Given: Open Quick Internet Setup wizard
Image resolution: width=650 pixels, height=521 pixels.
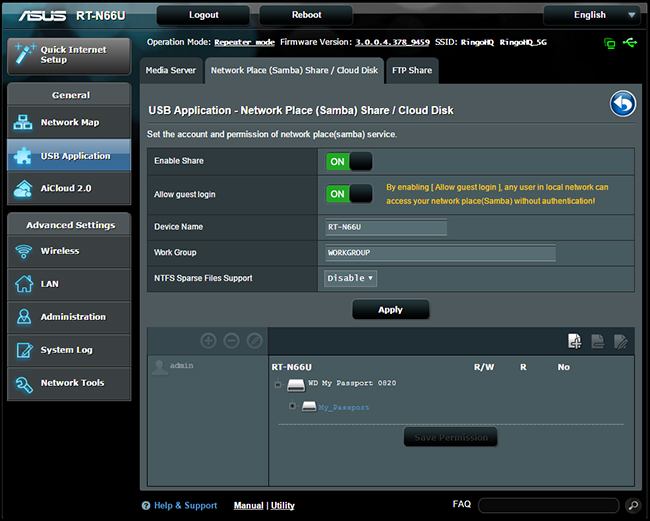Looking at the screenshot, I should [68, 54].
